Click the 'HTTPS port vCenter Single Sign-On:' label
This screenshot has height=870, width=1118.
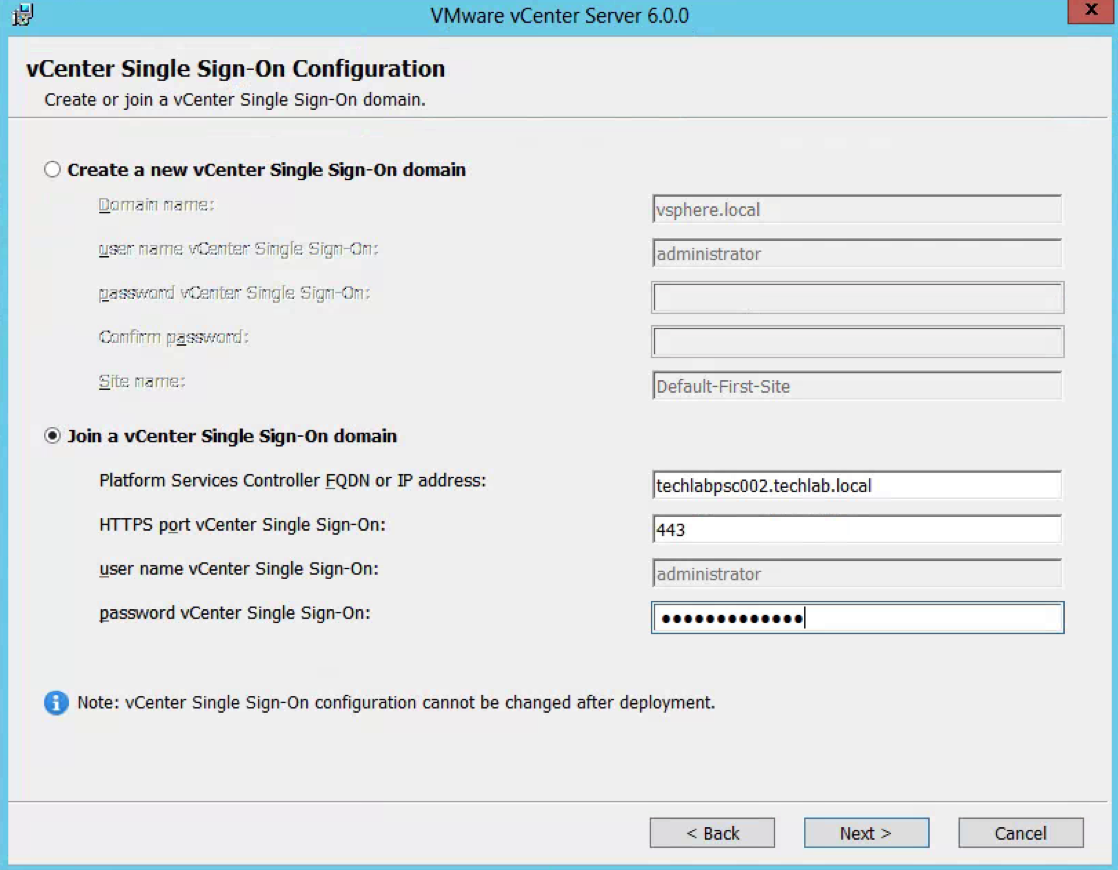[x=242, y=525]
